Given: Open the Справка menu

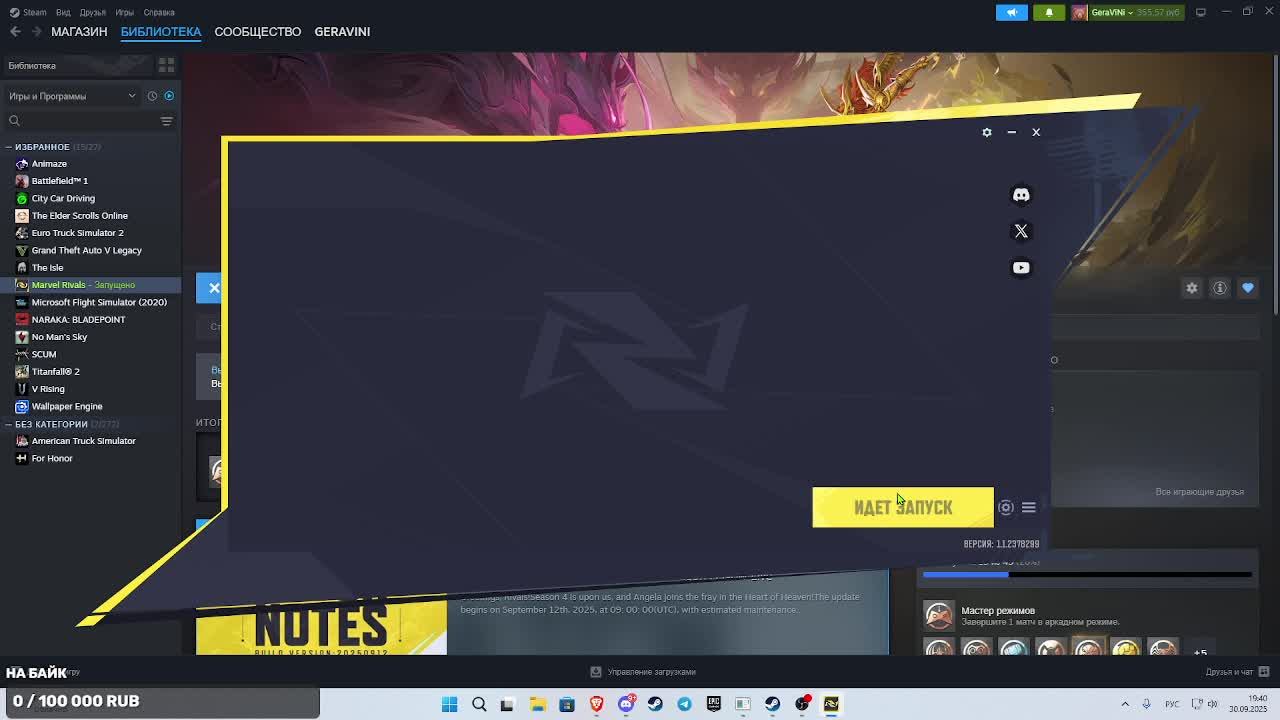Looking at the screenshot, I should point(159,12).
